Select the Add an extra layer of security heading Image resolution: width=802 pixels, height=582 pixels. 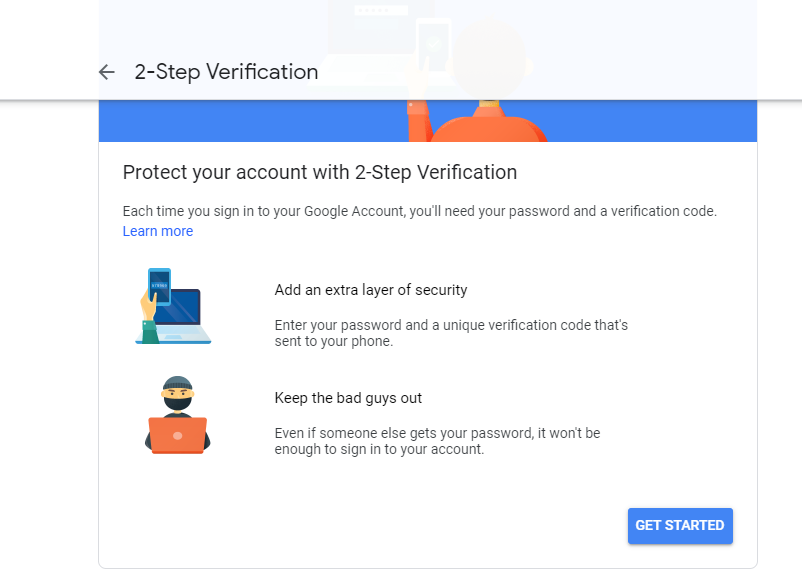click(371, 290)
